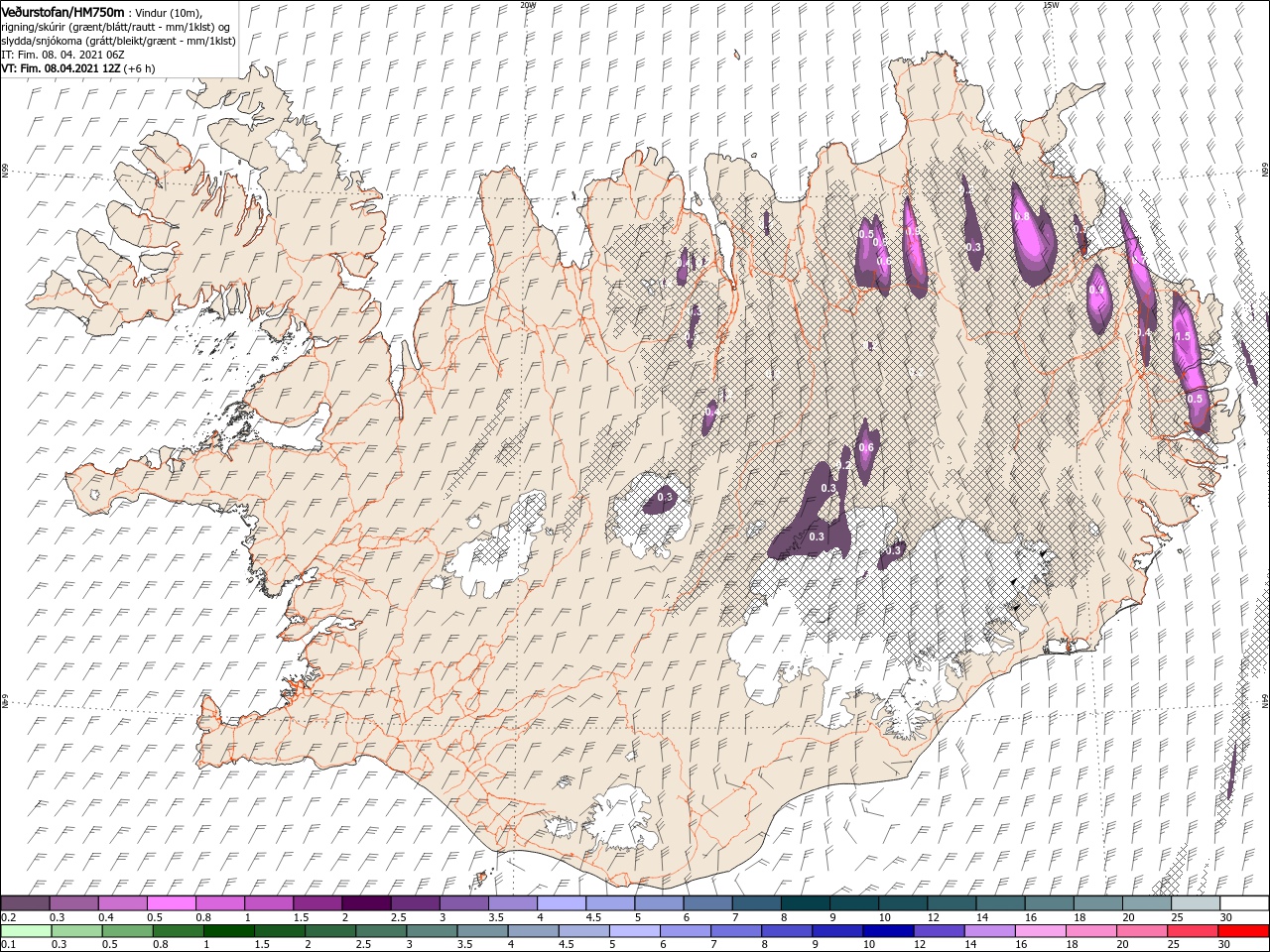Pick the bottom-row 0.1 pale green swatch
1270x952 pixels.
26,931
